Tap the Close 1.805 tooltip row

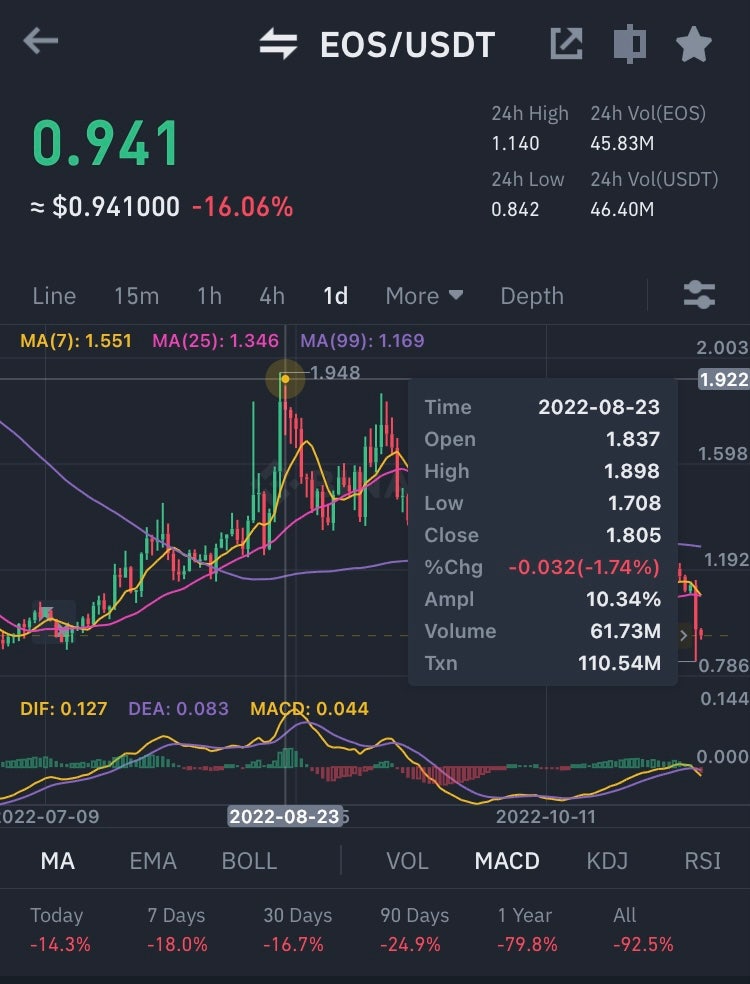542,535
